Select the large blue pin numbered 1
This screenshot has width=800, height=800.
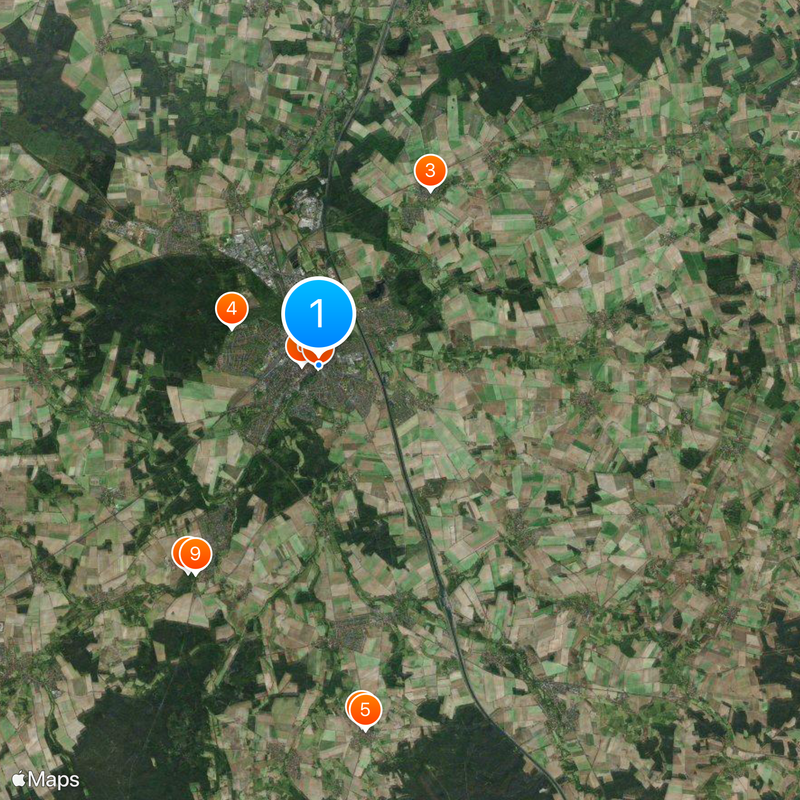point(318,313)
